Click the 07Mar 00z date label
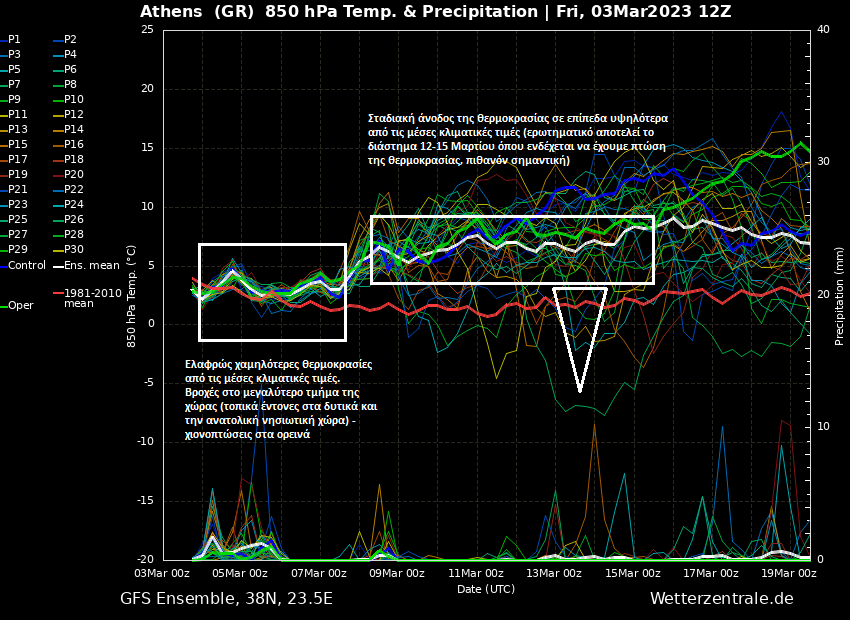850x620 pixels. point(319,573)
